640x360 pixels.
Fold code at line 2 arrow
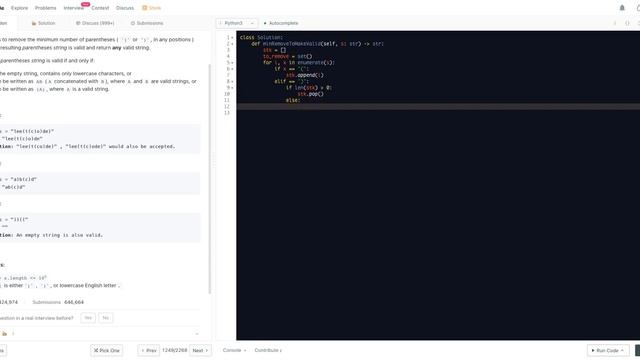coord(232,44)
